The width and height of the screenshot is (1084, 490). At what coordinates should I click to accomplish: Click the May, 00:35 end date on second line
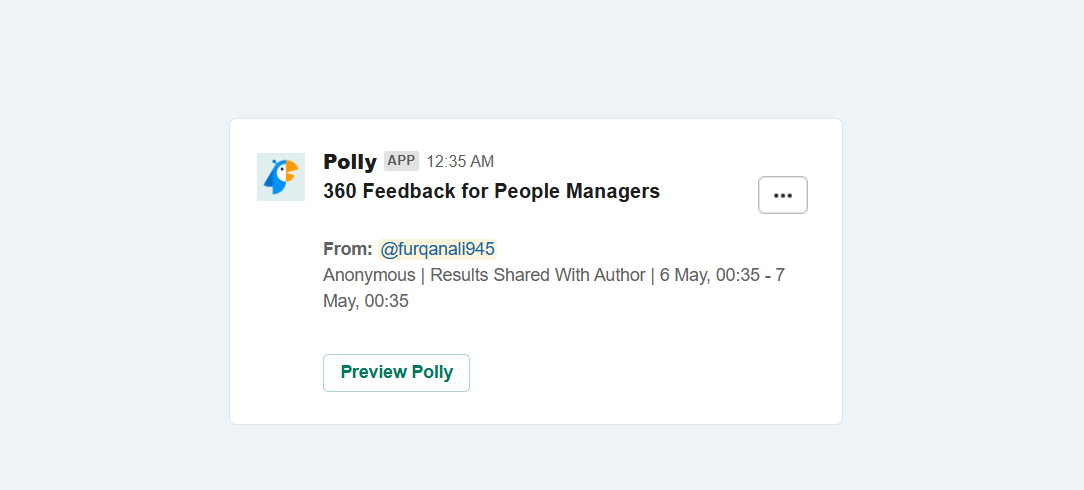pos(366,301)
